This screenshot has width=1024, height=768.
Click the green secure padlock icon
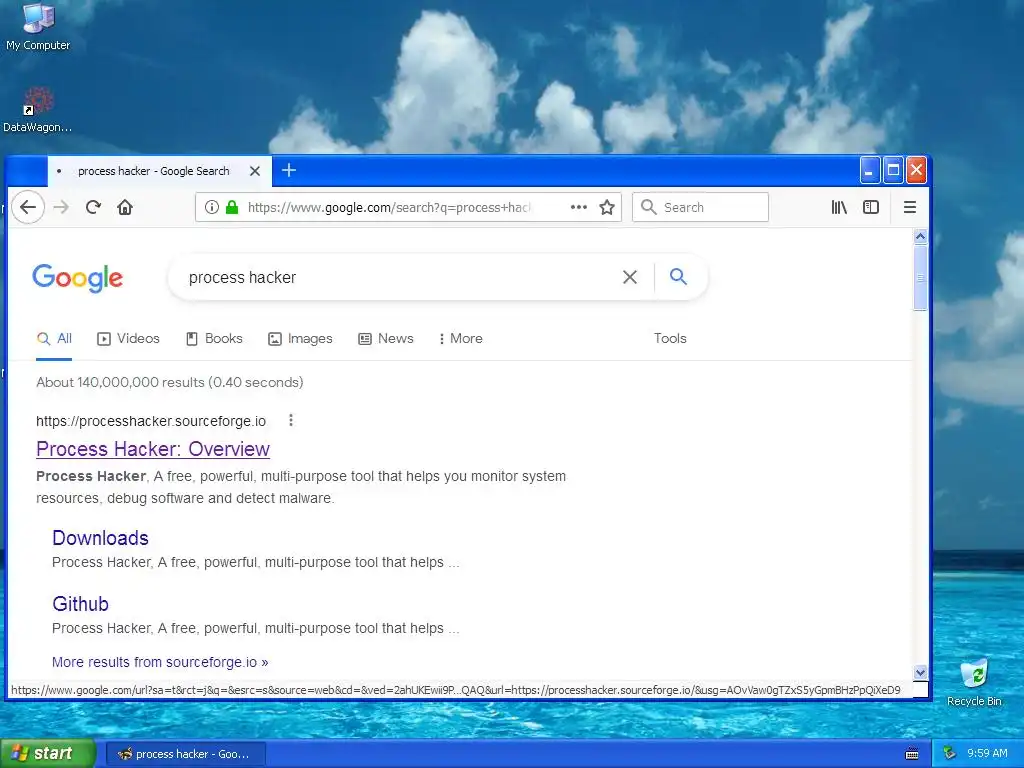click(232, 208)
